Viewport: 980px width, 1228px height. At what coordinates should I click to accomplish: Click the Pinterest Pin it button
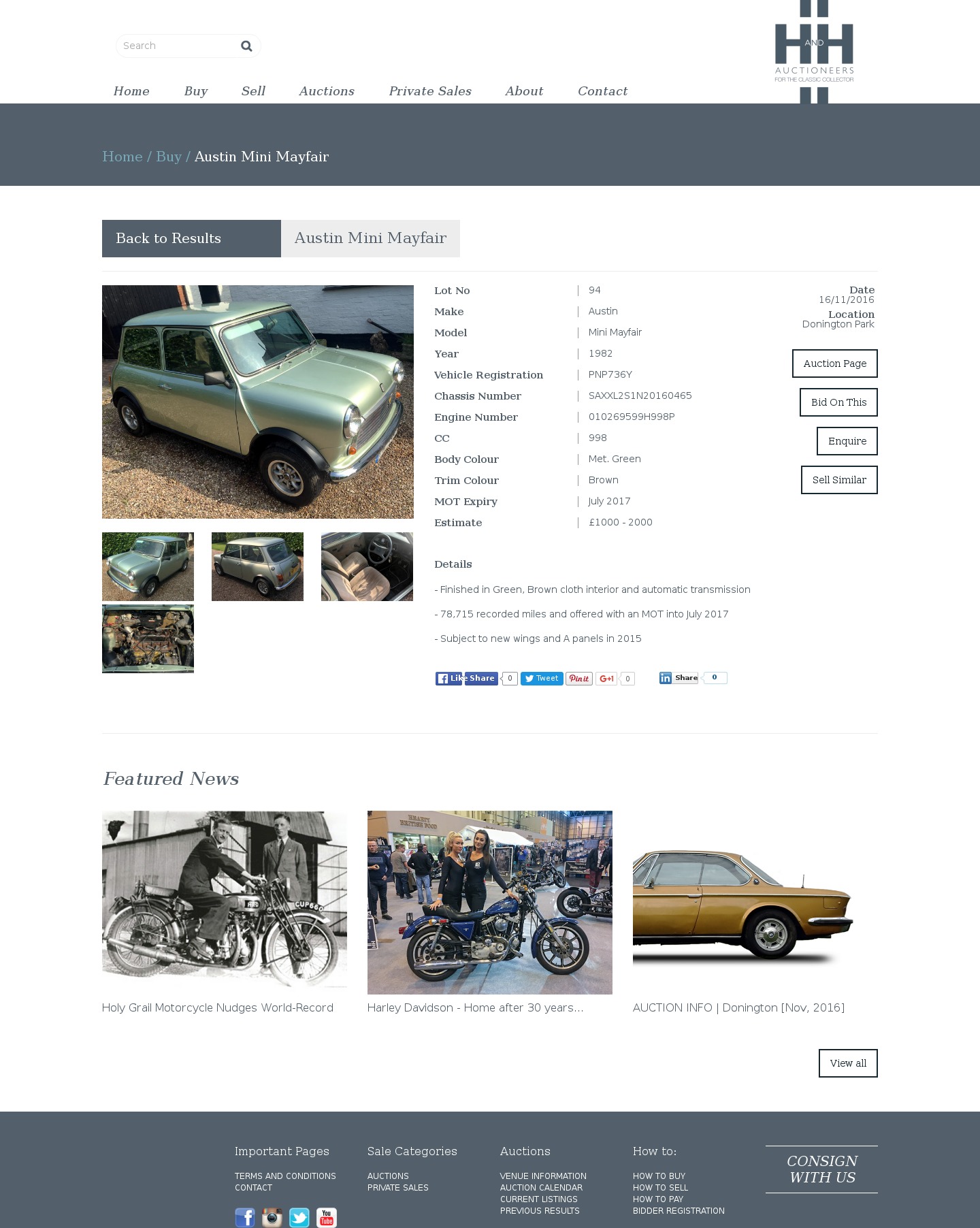point(579,679)
